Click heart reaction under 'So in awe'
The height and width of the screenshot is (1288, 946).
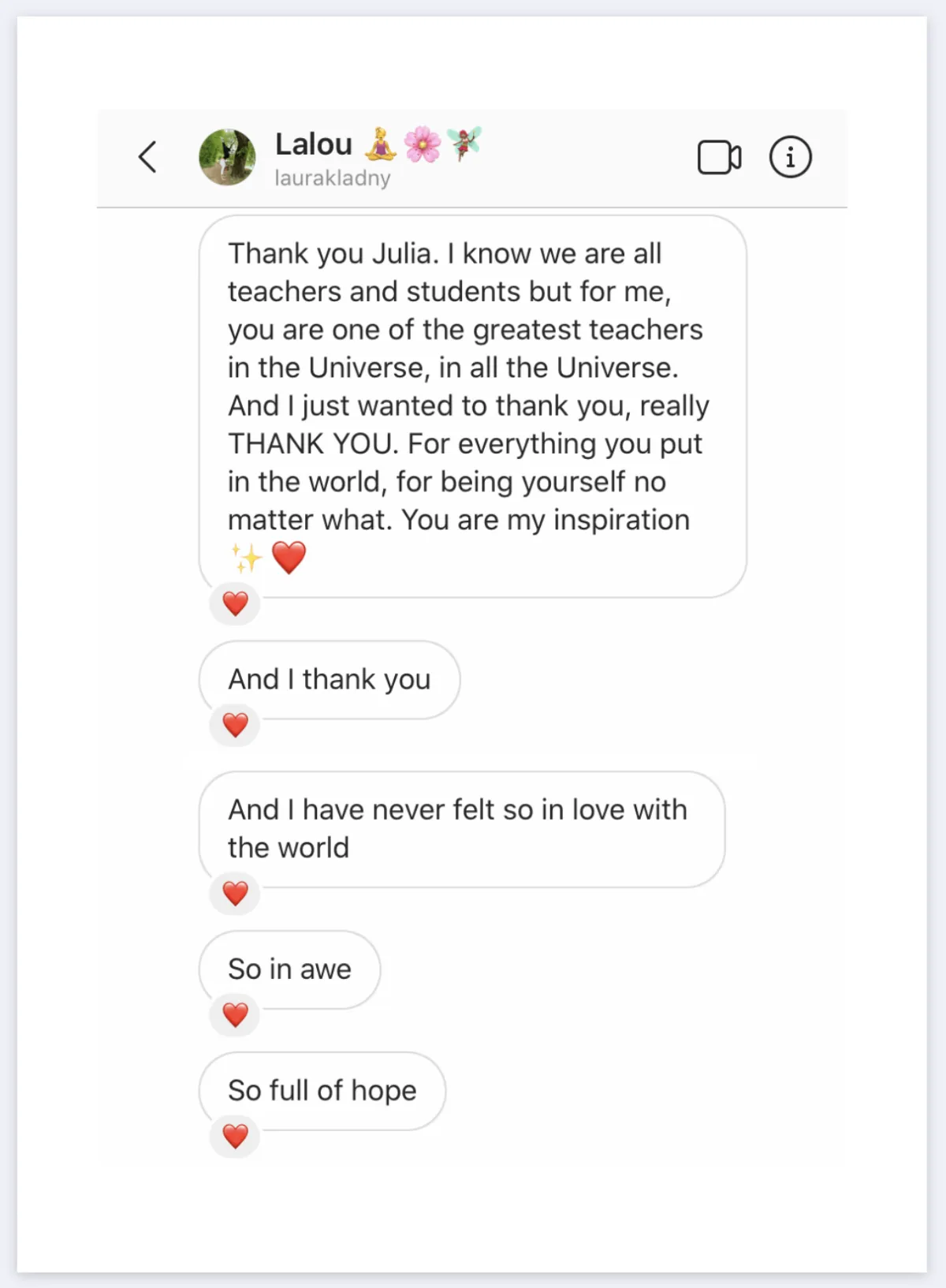tap(235, 1014)
